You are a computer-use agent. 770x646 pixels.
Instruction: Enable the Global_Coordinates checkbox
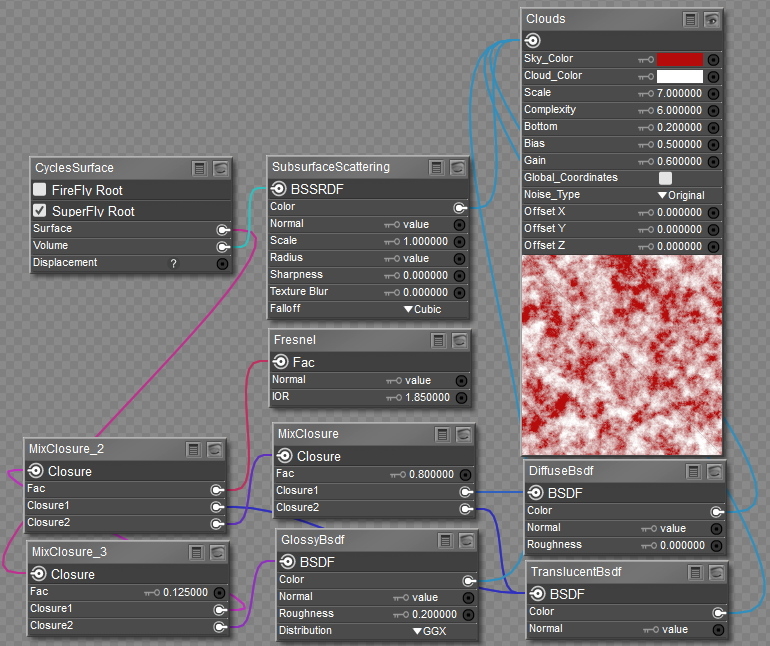pyautogui.click(x=665, y=178)
